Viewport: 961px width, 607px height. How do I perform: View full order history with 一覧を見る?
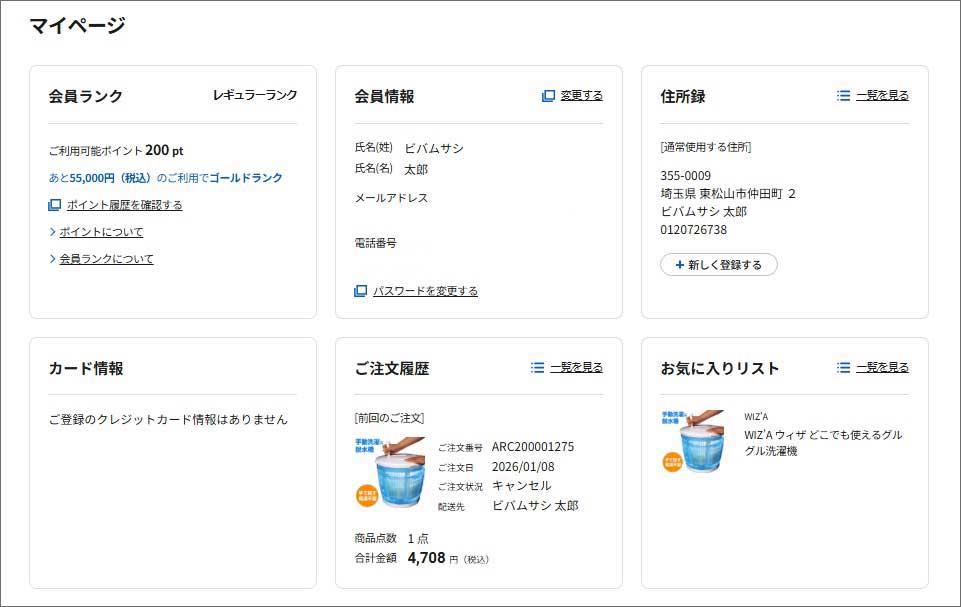(x=578, y=367)
